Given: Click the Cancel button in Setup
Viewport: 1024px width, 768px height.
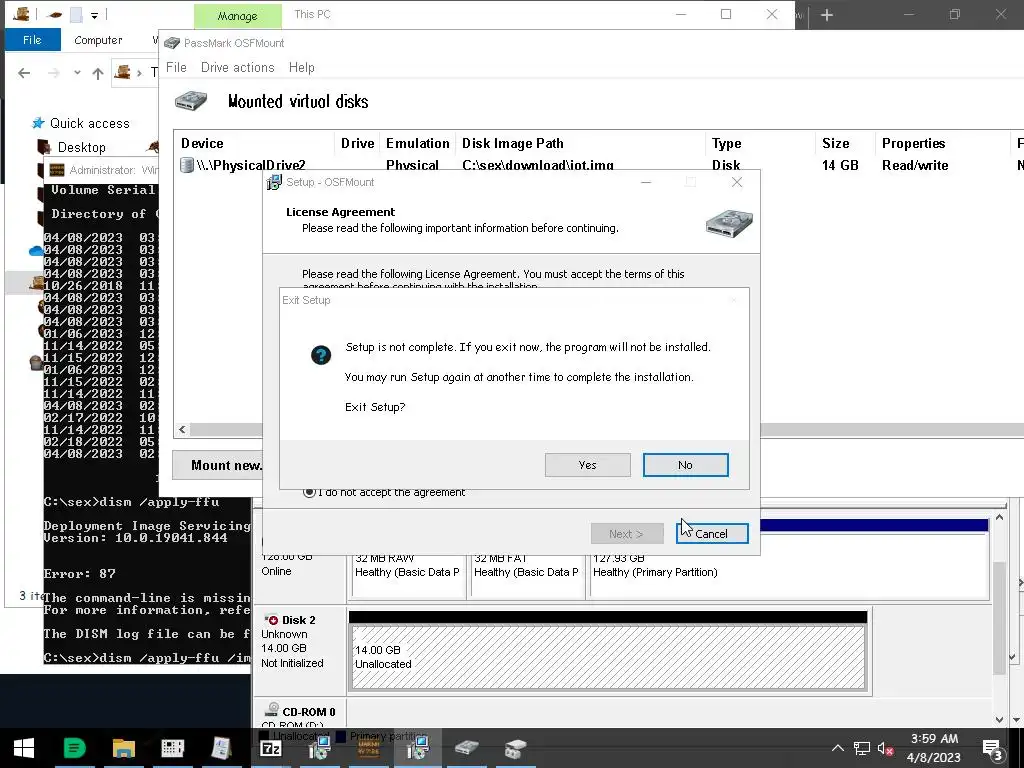Looking at the screenshot, I should [x=712, y=534].
